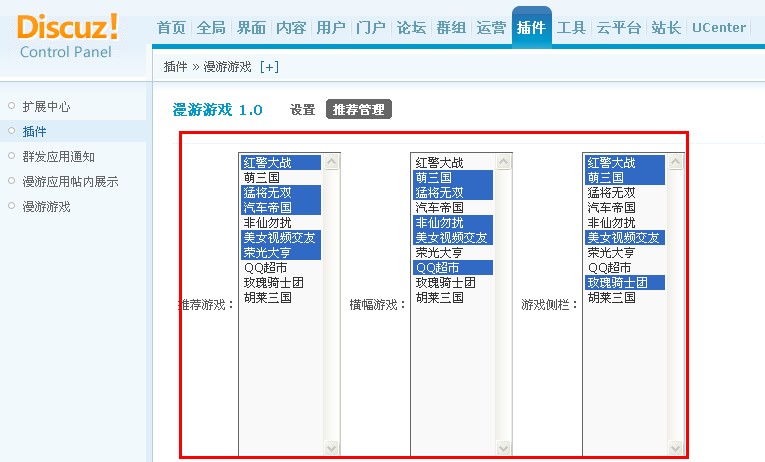Open the 云平台 top navigation tab
Image resolution: width=765 pixels, height=462 pixels.
619,28
